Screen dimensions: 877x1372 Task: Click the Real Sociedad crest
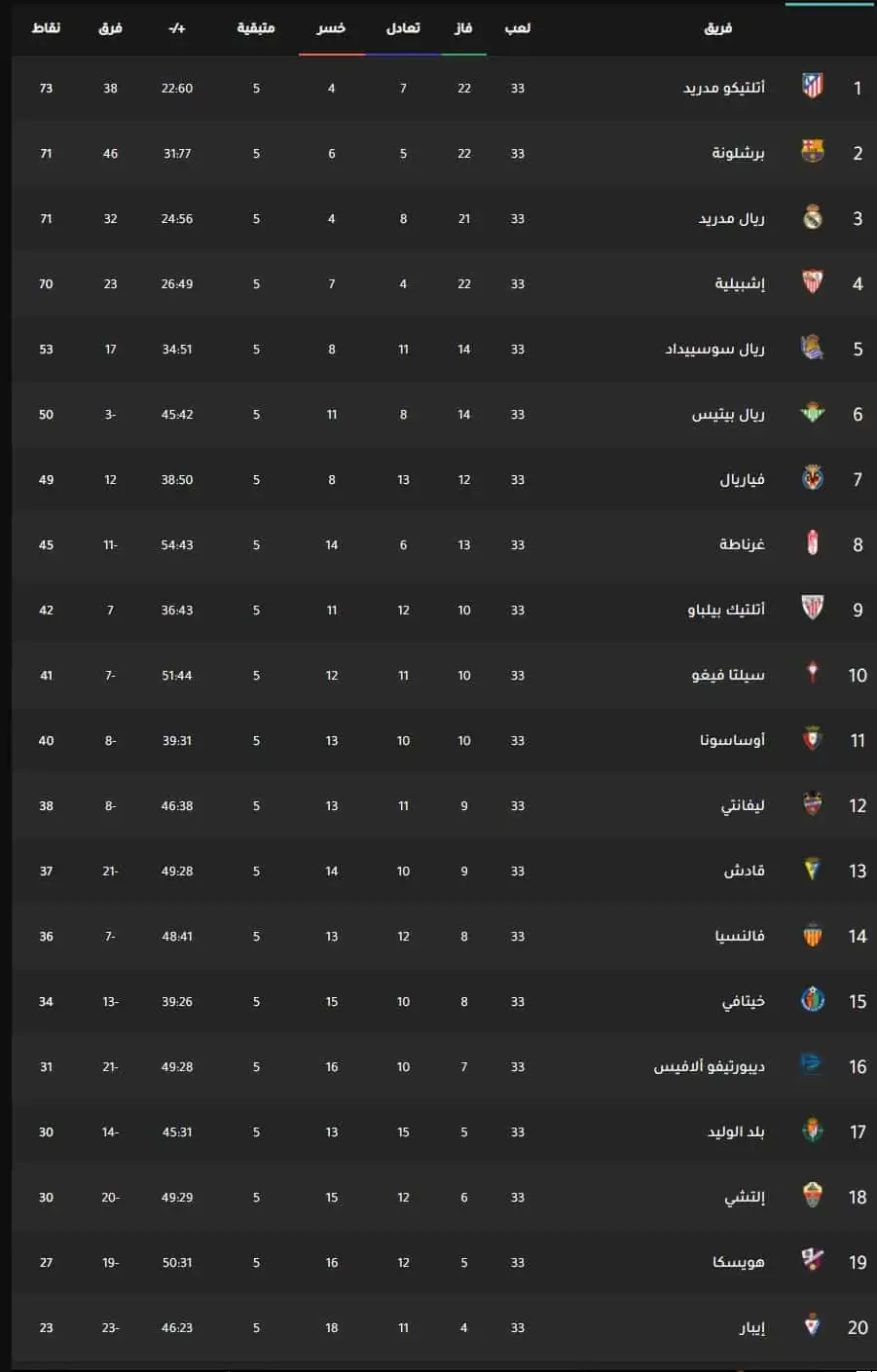point(812,348)
